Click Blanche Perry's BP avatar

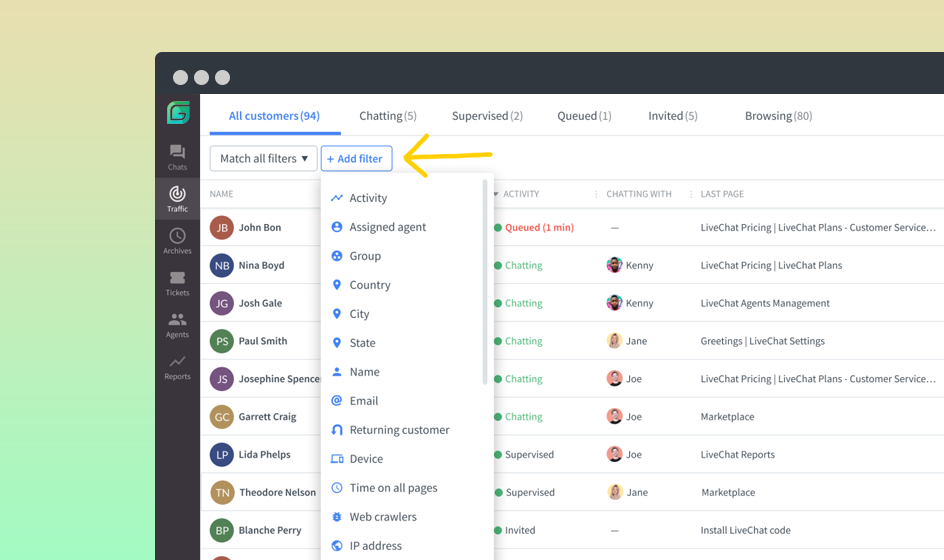[222, 530]
